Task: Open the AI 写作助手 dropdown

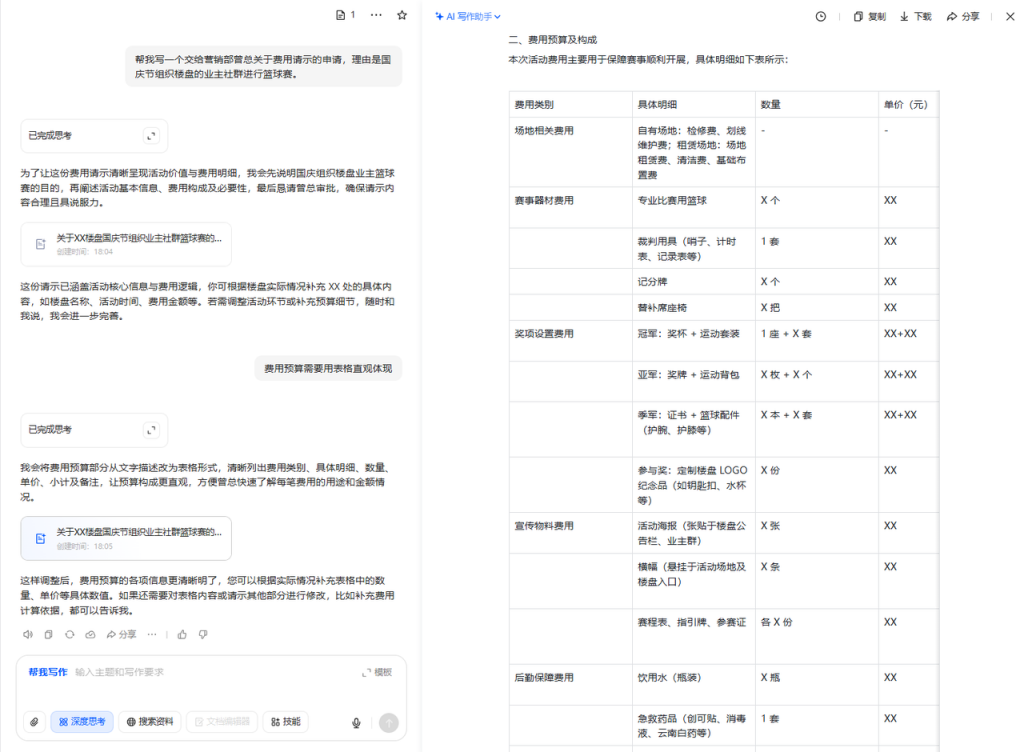Action: [x=468, y=17]
